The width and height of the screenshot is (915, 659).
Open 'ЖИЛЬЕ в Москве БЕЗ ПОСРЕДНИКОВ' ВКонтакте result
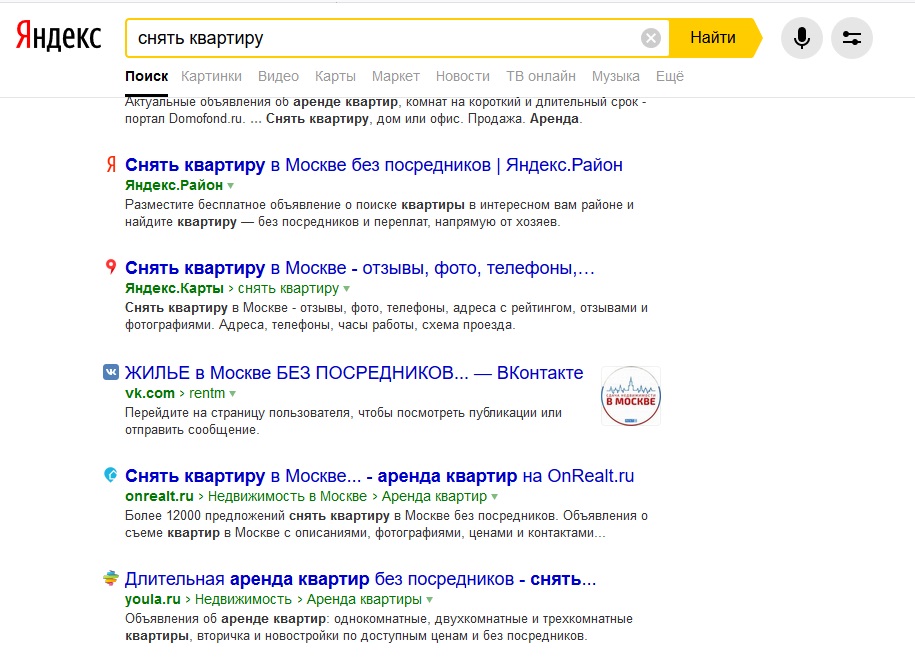(354, 373)
